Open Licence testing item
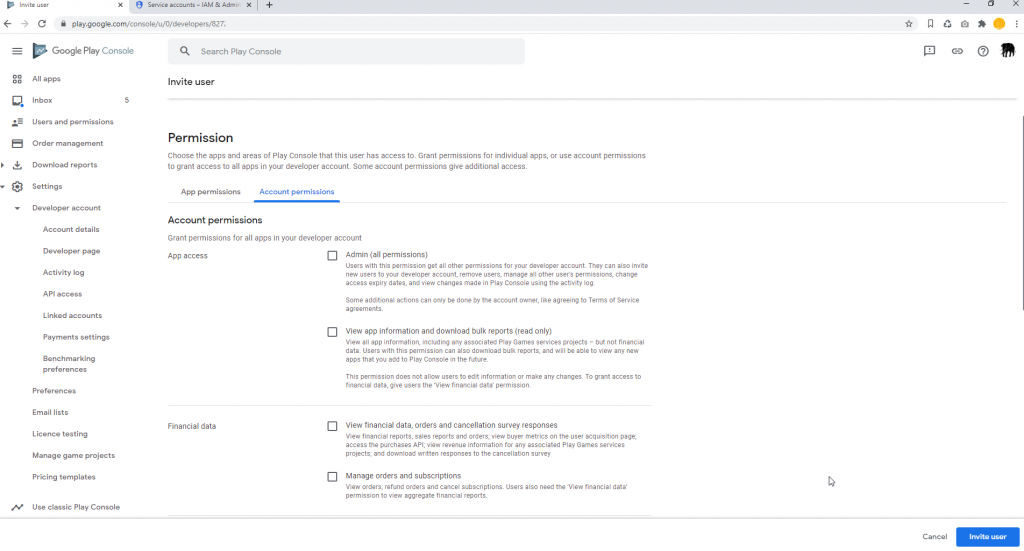Viewport: 1024px width, 551px height. (x=59, y=434)
